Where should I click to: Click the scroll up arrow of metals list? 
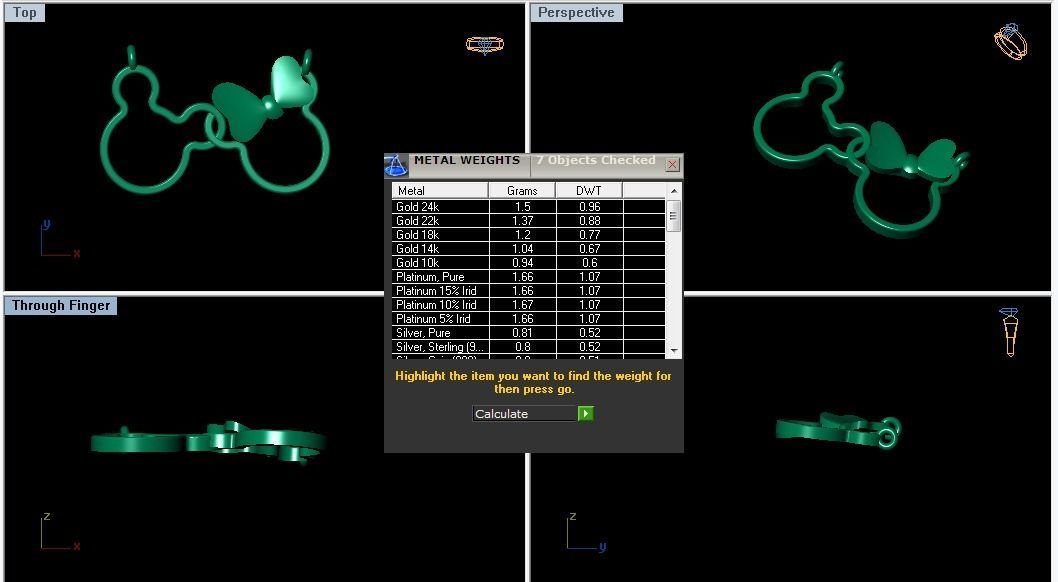click(673, 191)
